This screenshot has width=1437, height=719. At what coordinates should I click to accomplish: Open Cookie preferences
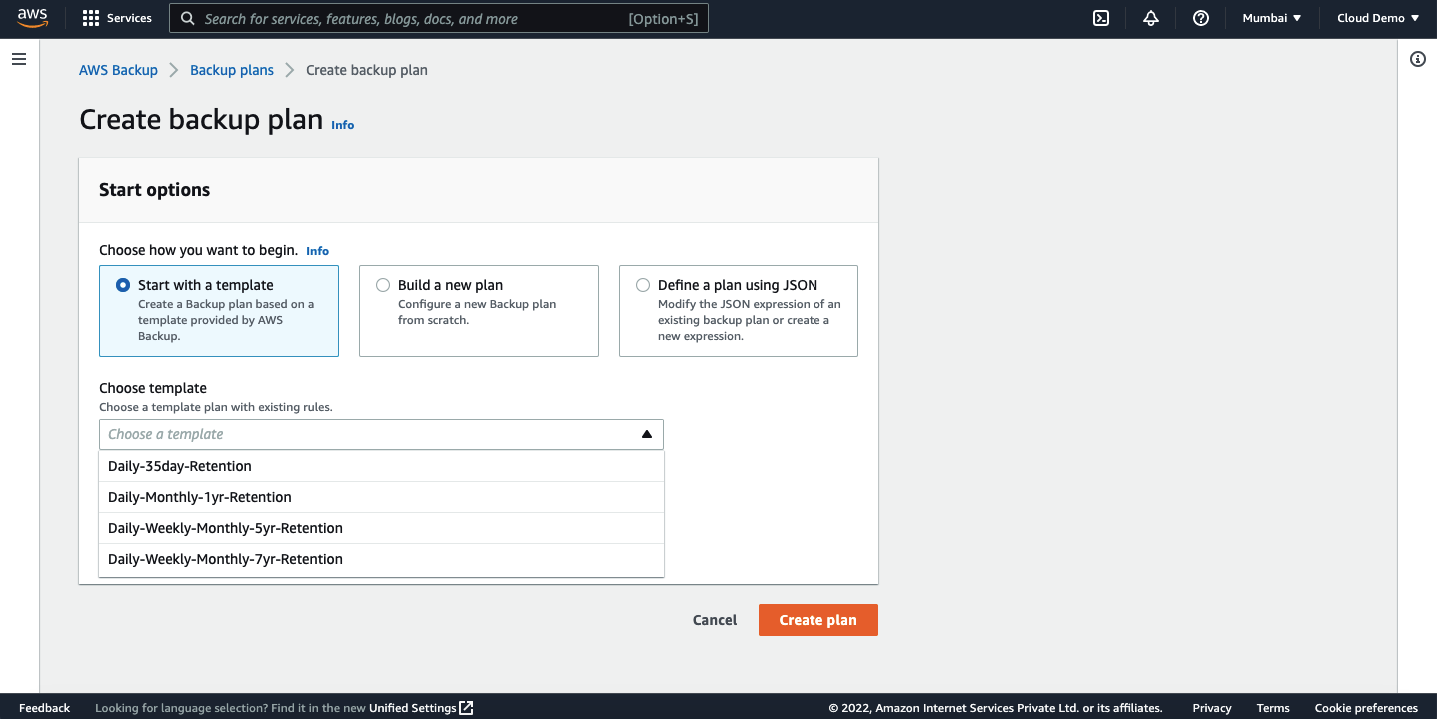pyautogui.click(x=1366, y=708)
